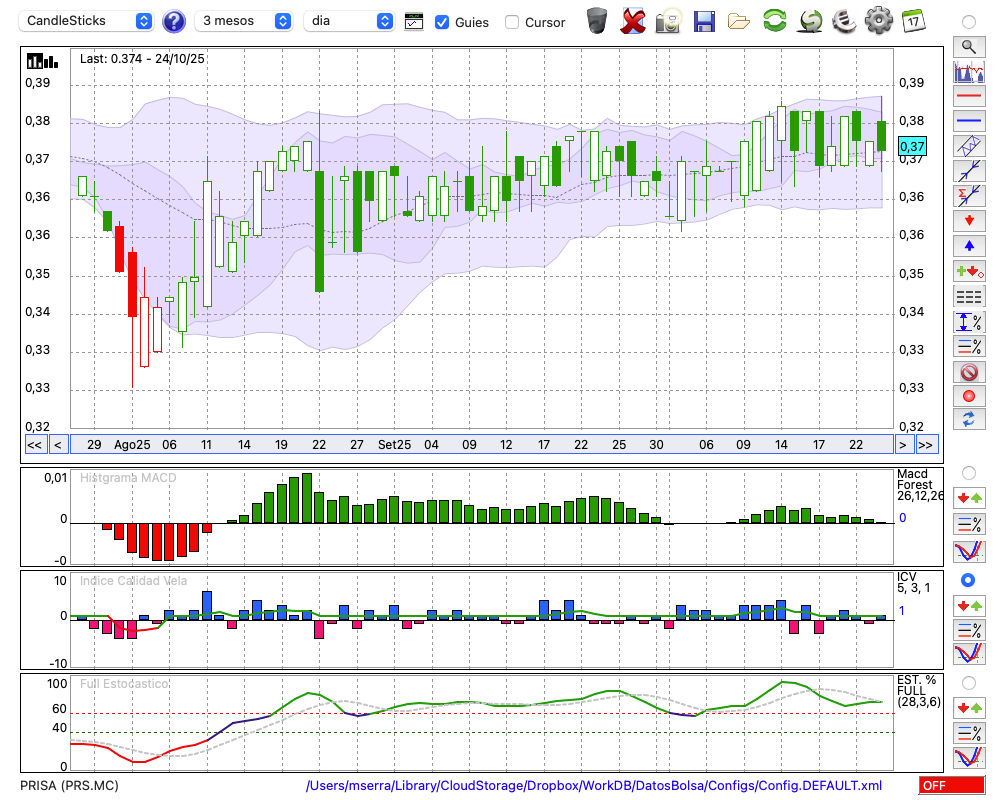This screenshot has width=1000, height=800.
Task: Click the 'Macd Forest 26,12,26' label
Action: point(919,485)
